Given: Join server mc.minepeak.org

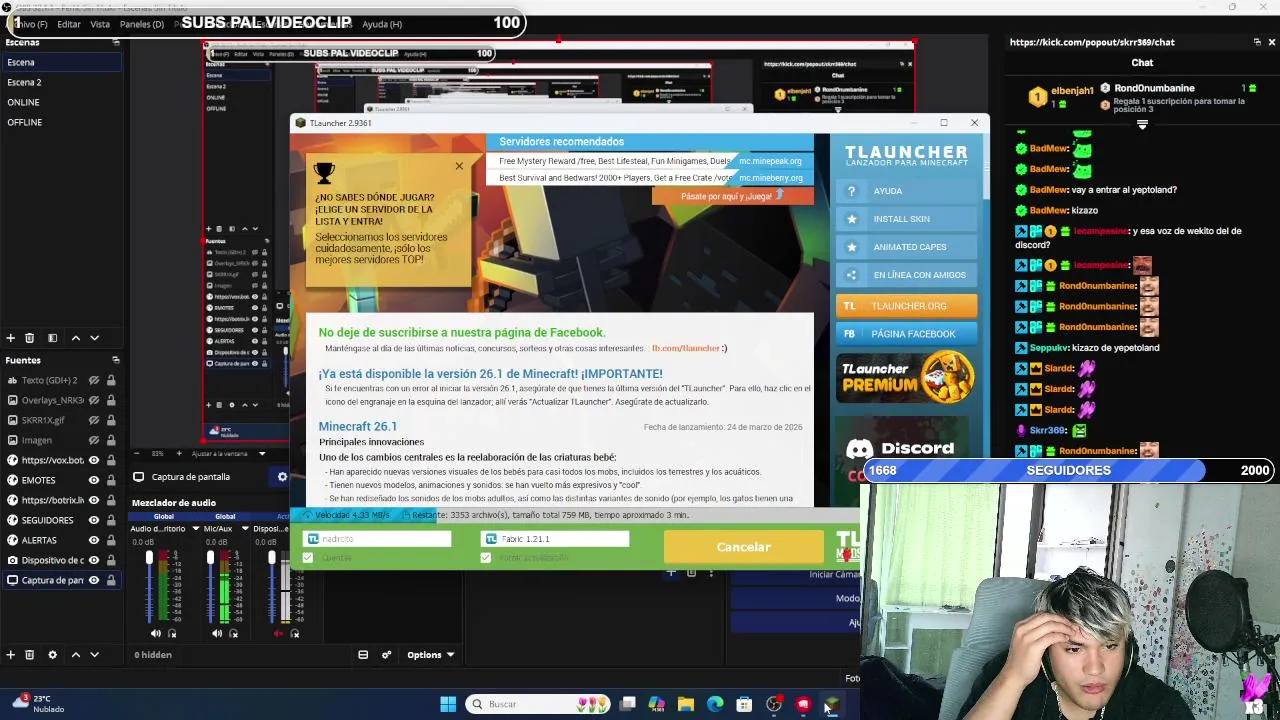Looking at the screenshot, I should [x=771, y=161].
